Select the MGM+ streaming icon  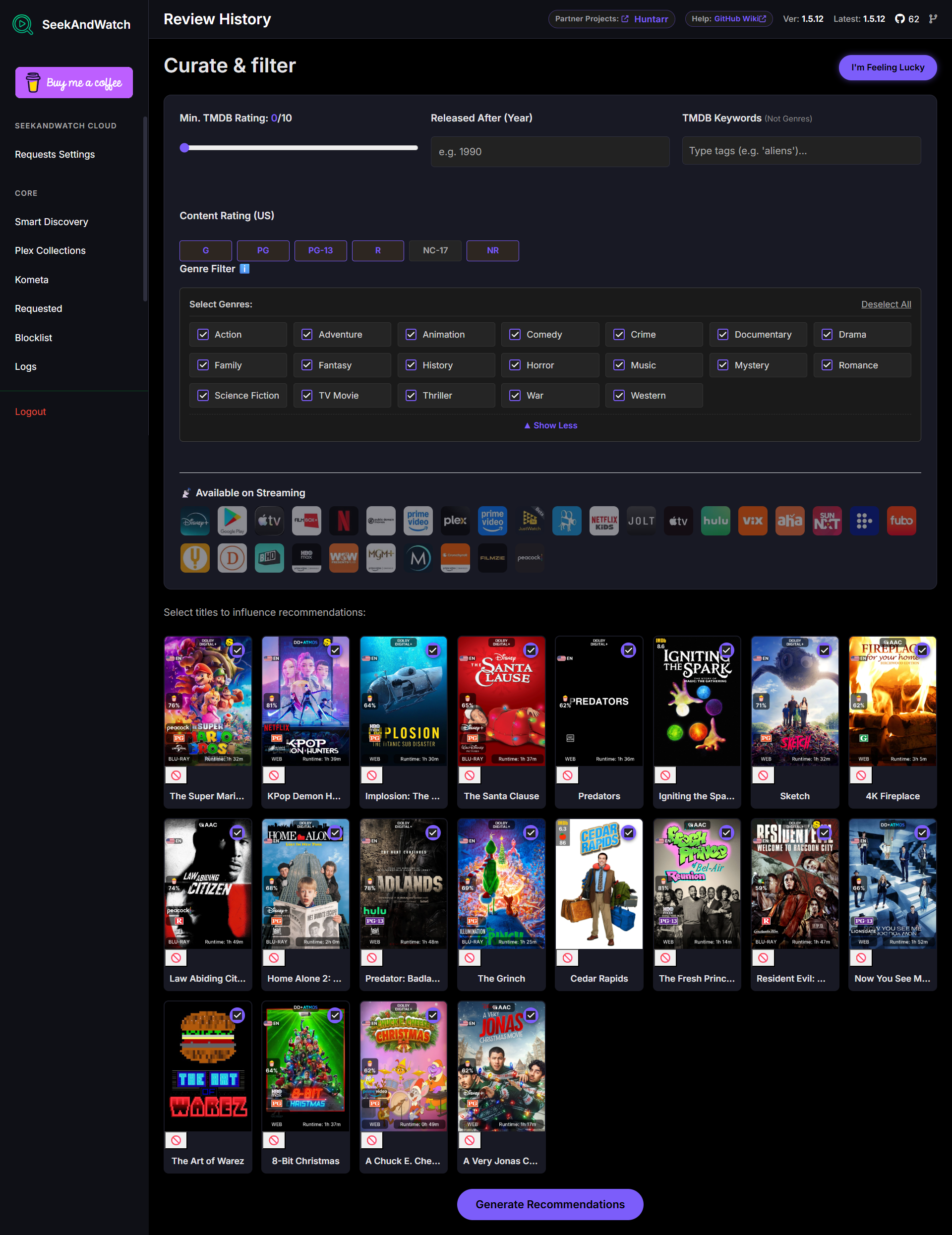point(381,558)
